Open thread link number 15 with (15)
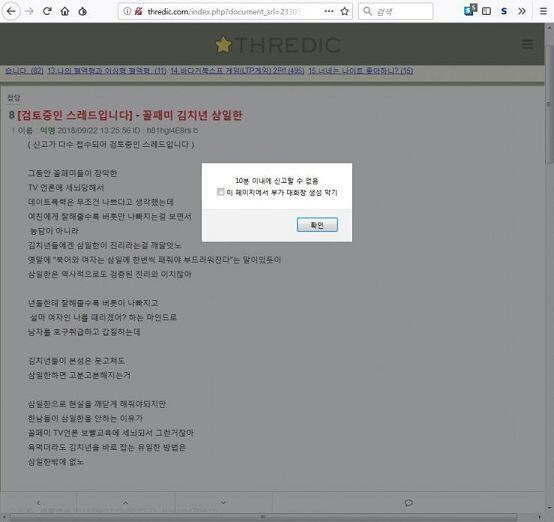Screen dimensions: 554x522 [x=360, y=71]
